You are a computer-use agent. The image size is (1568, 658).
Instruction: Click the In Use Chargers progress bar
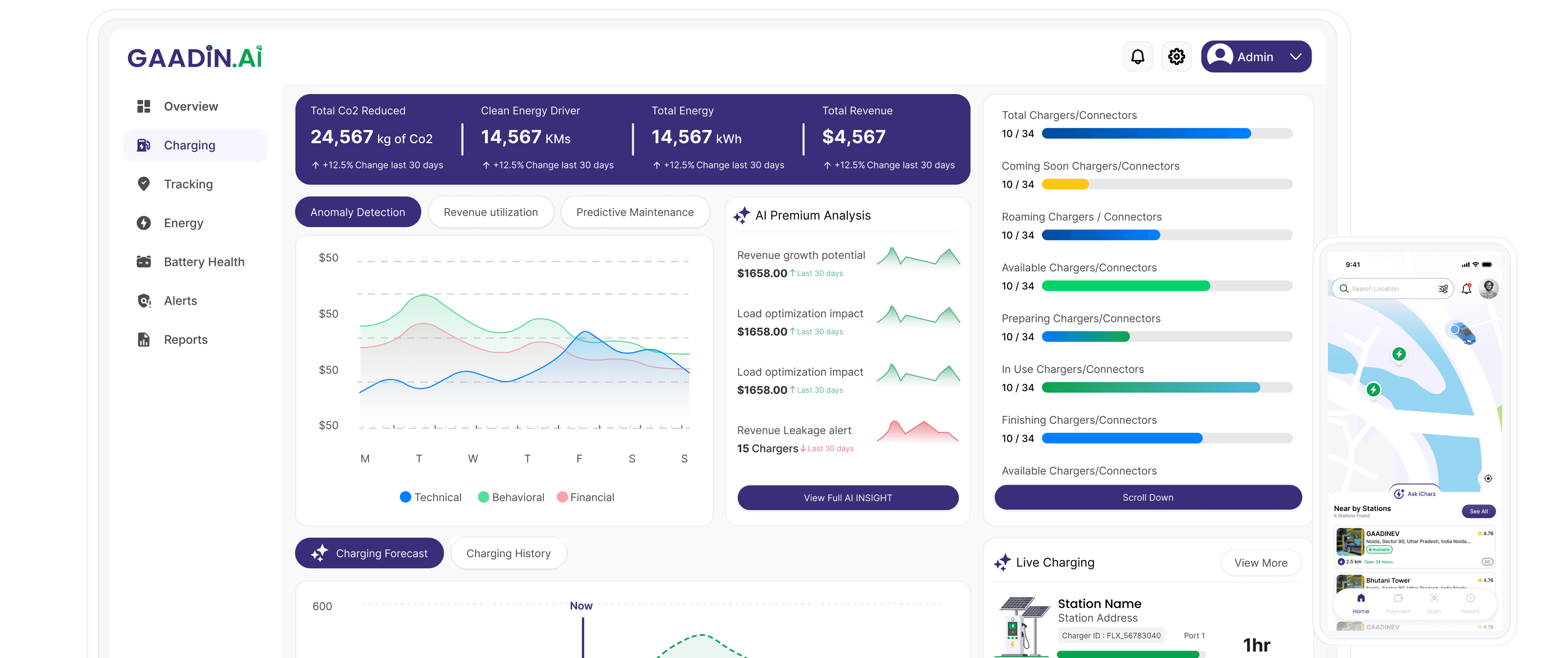[x=1167, y=388]
